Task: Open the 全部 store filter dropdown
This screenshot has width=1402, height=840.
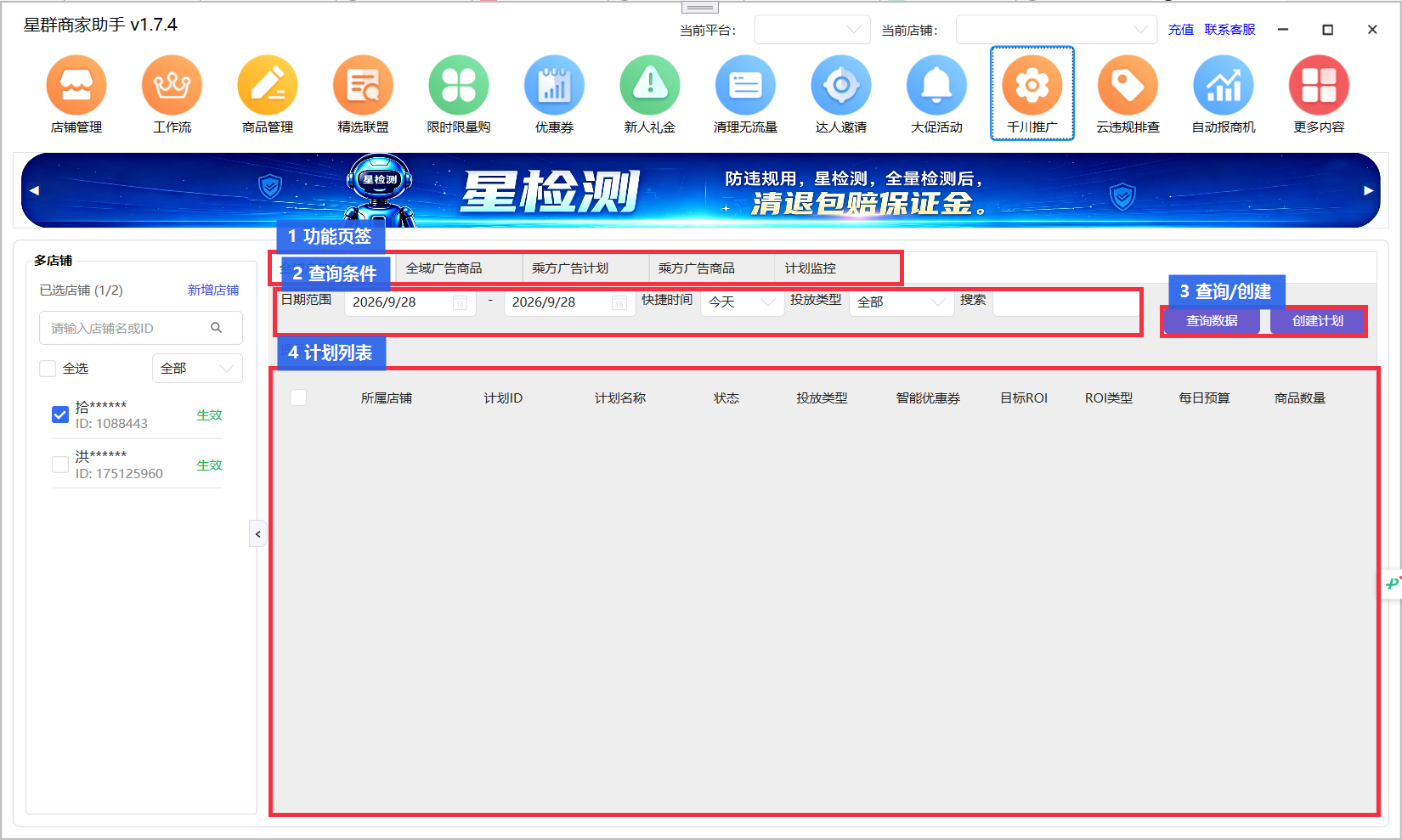Action: pos(197,369)
